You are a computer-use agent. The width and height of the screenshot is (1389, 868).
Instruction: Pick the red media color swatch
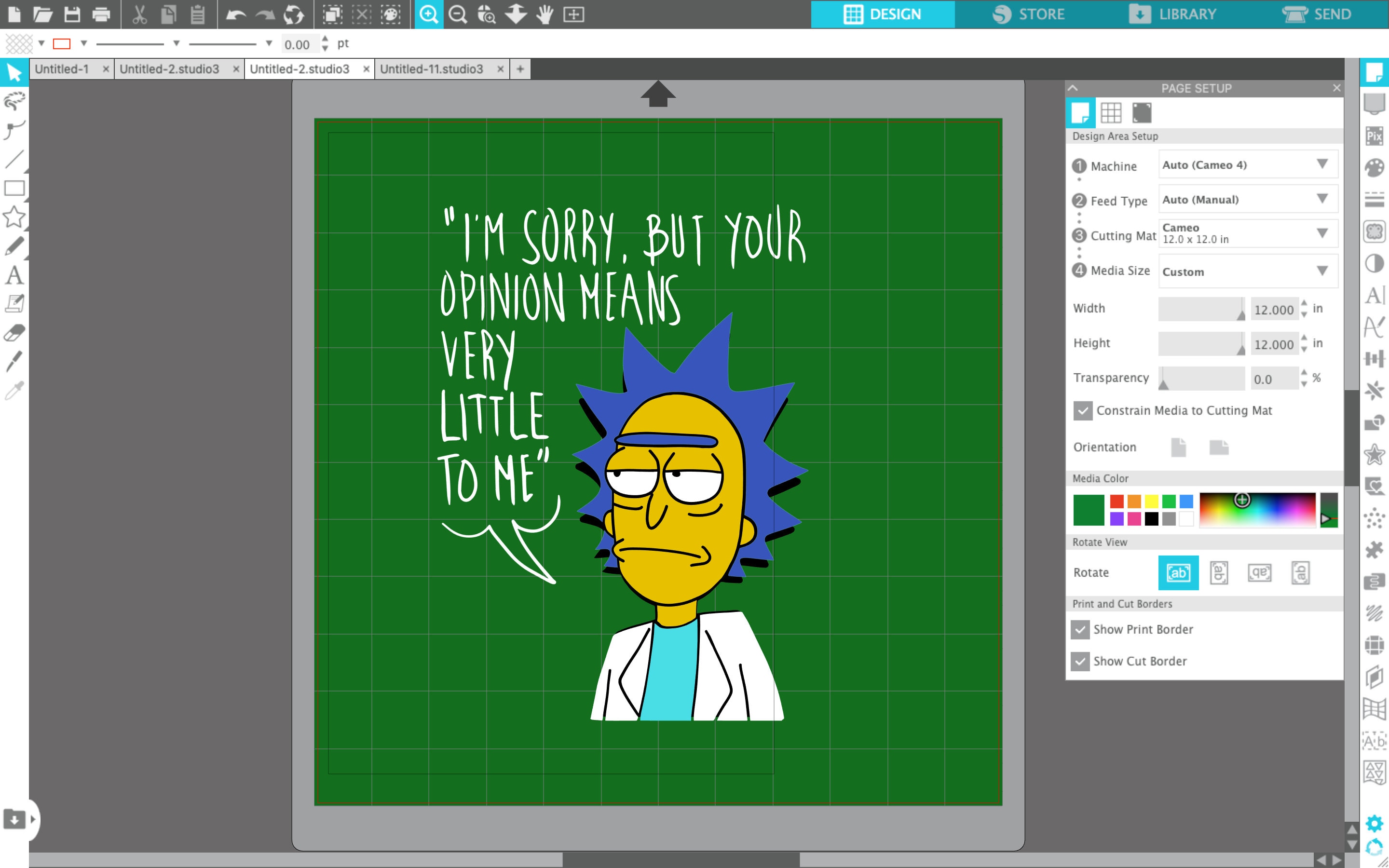coord(1116,500)
